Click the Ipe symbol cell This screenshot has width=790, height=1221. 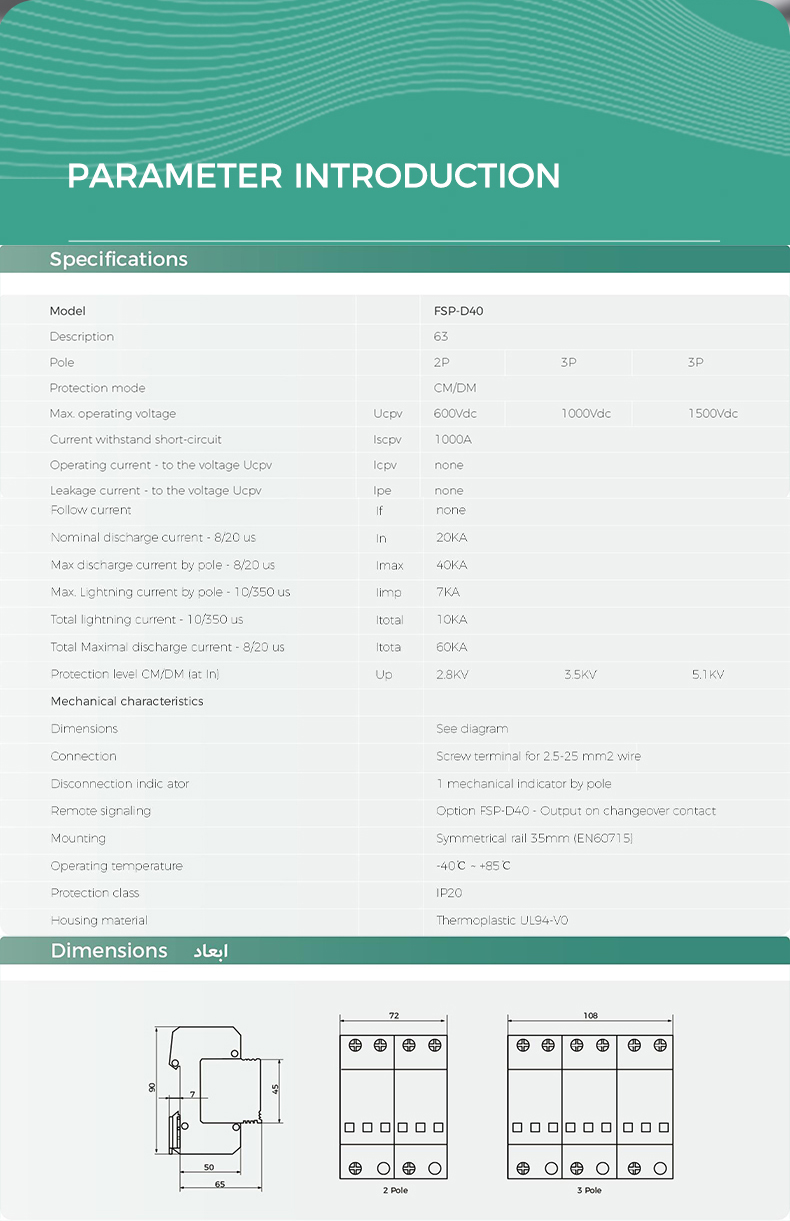point(382,491)
